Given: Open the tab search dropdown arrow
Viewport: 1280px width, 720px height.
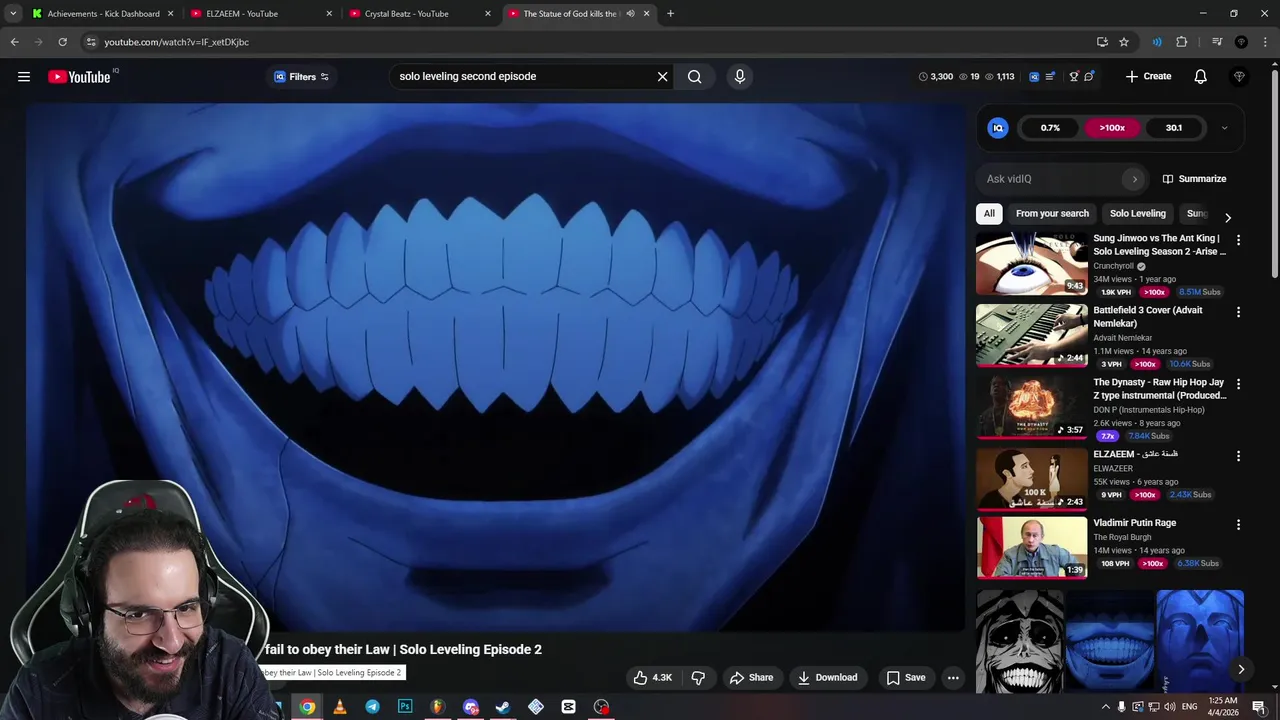Looking at the screenshot, I should pyautogui.click(x=13, y=14).
